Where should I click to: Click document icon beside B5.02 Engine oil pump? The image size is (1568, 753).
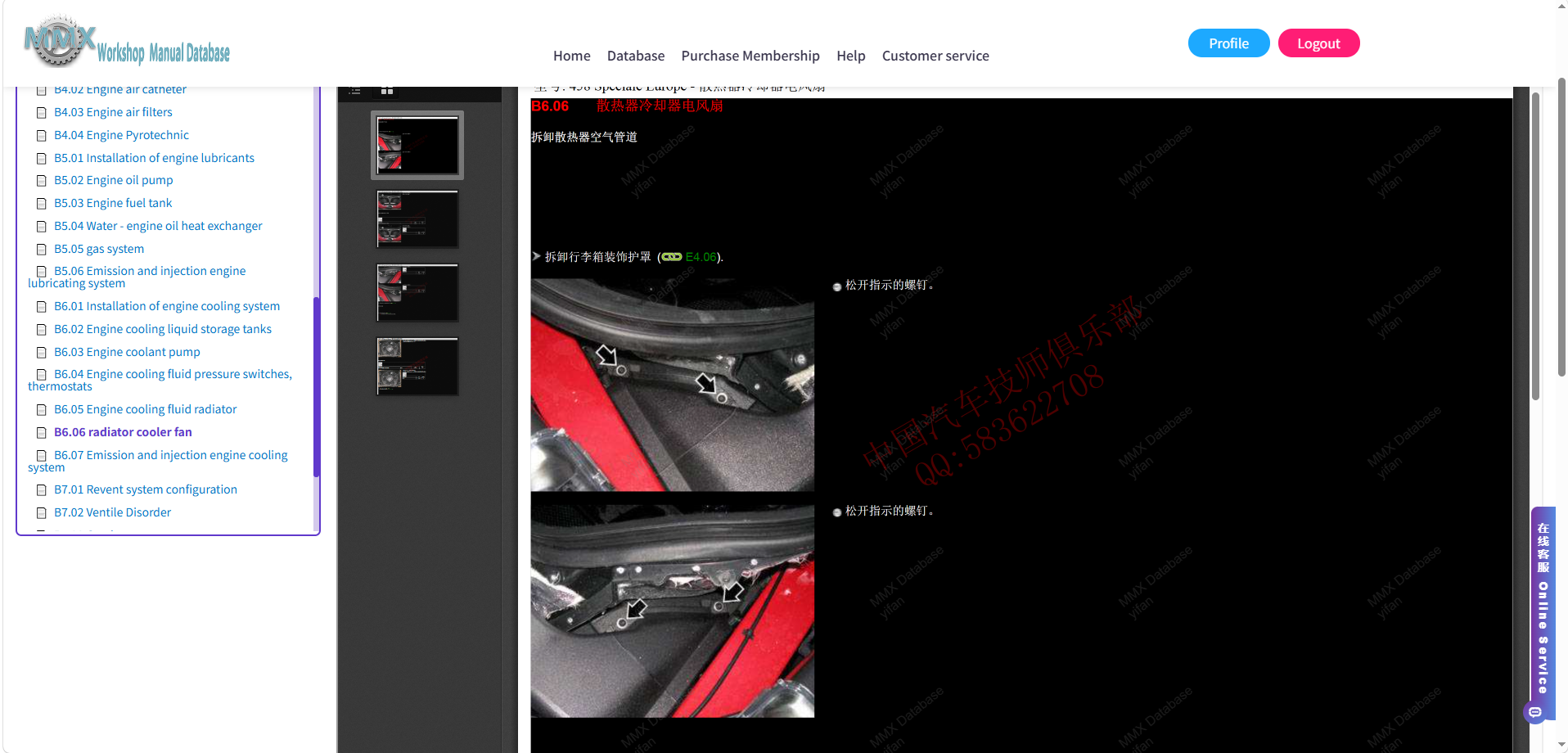coord(41,181)
